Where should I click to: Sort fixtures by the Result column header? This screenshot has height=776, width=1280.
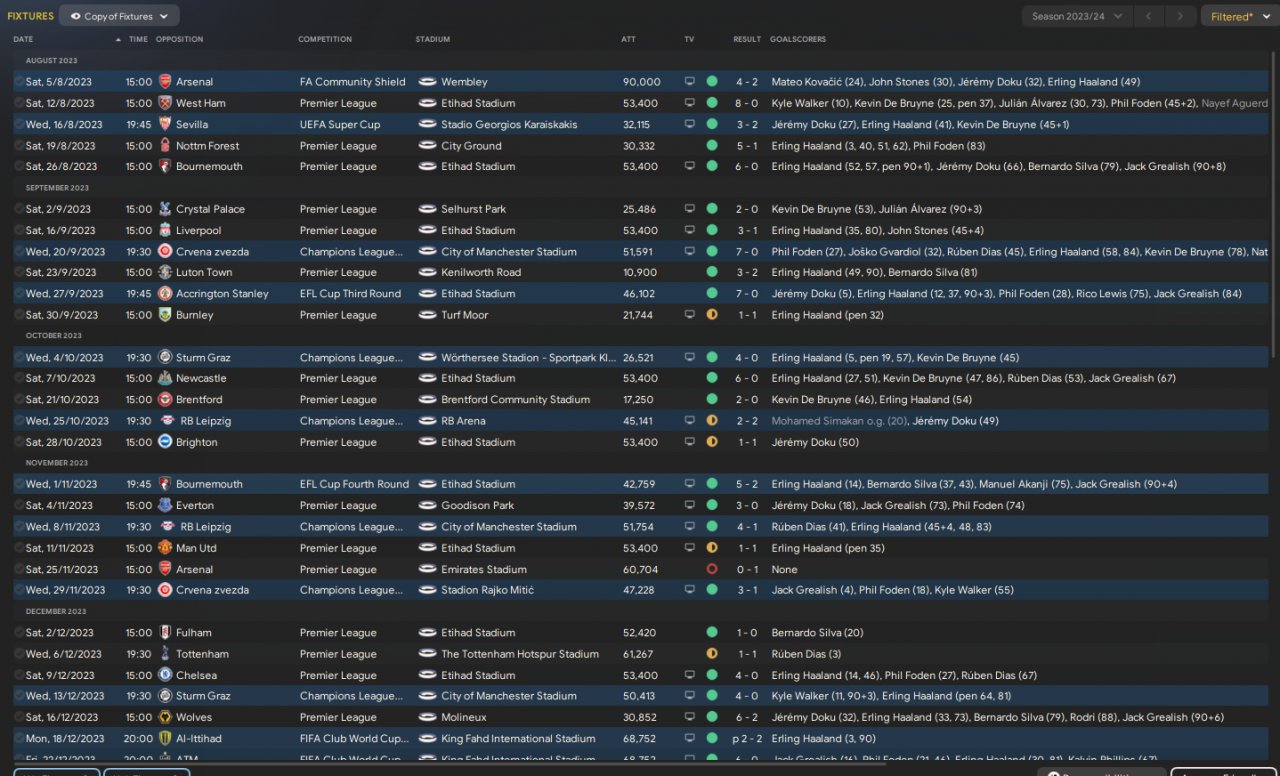[747, 39]
